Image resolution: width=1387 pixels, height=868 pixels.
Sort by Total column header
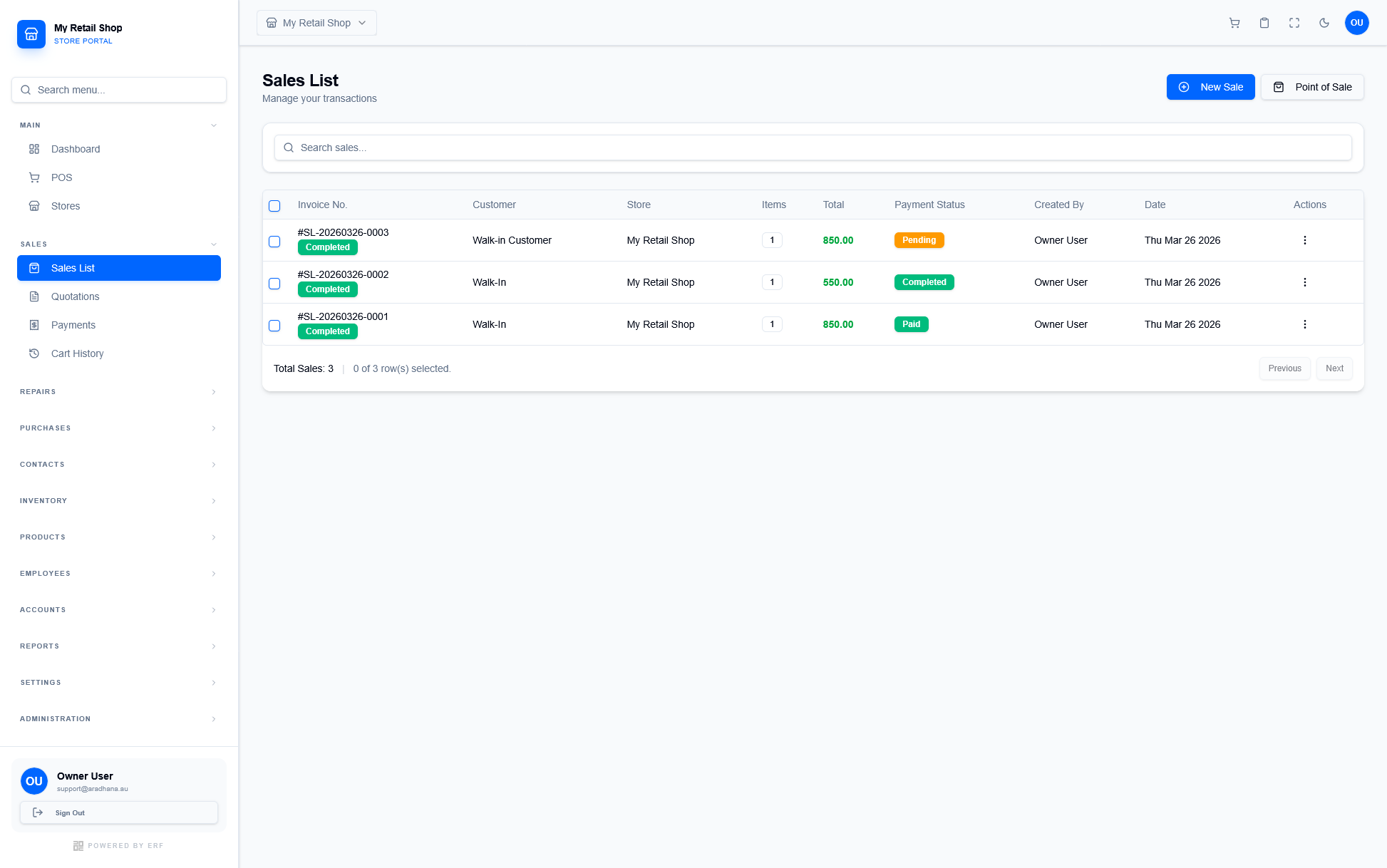click(x=833, y=205)
